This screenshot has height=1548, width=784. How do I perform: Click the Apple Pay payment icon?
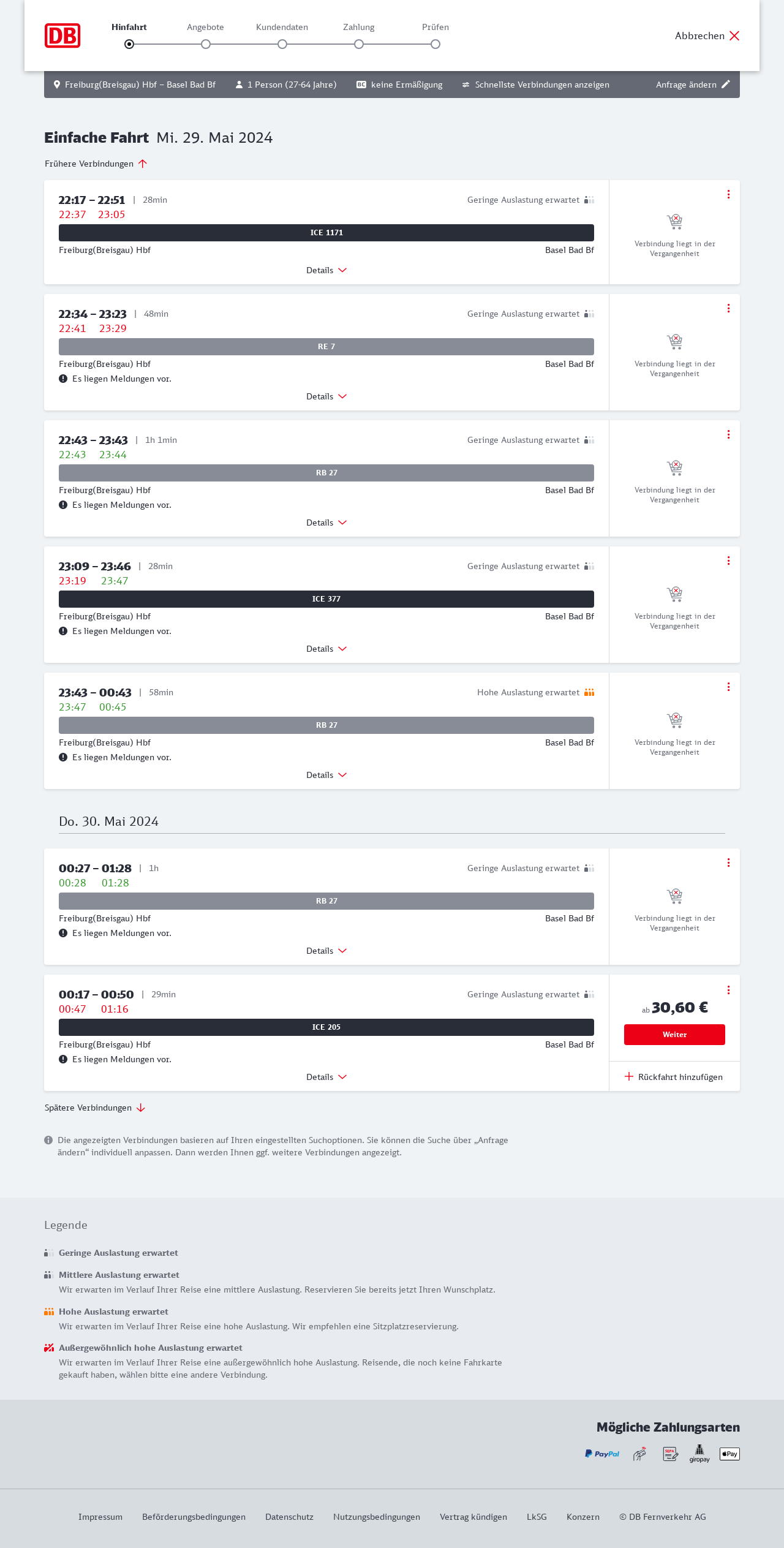(x=729, y=1454)
